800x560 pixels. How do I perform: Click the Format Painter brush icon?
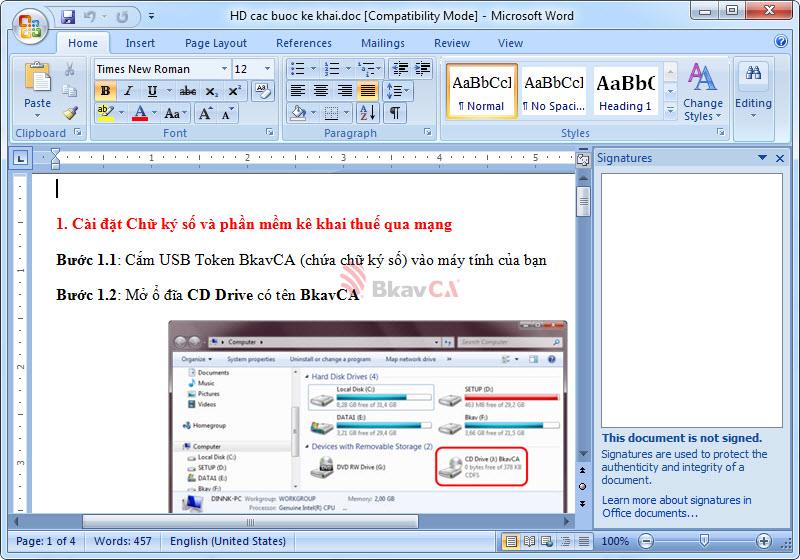tap(69, 112)
